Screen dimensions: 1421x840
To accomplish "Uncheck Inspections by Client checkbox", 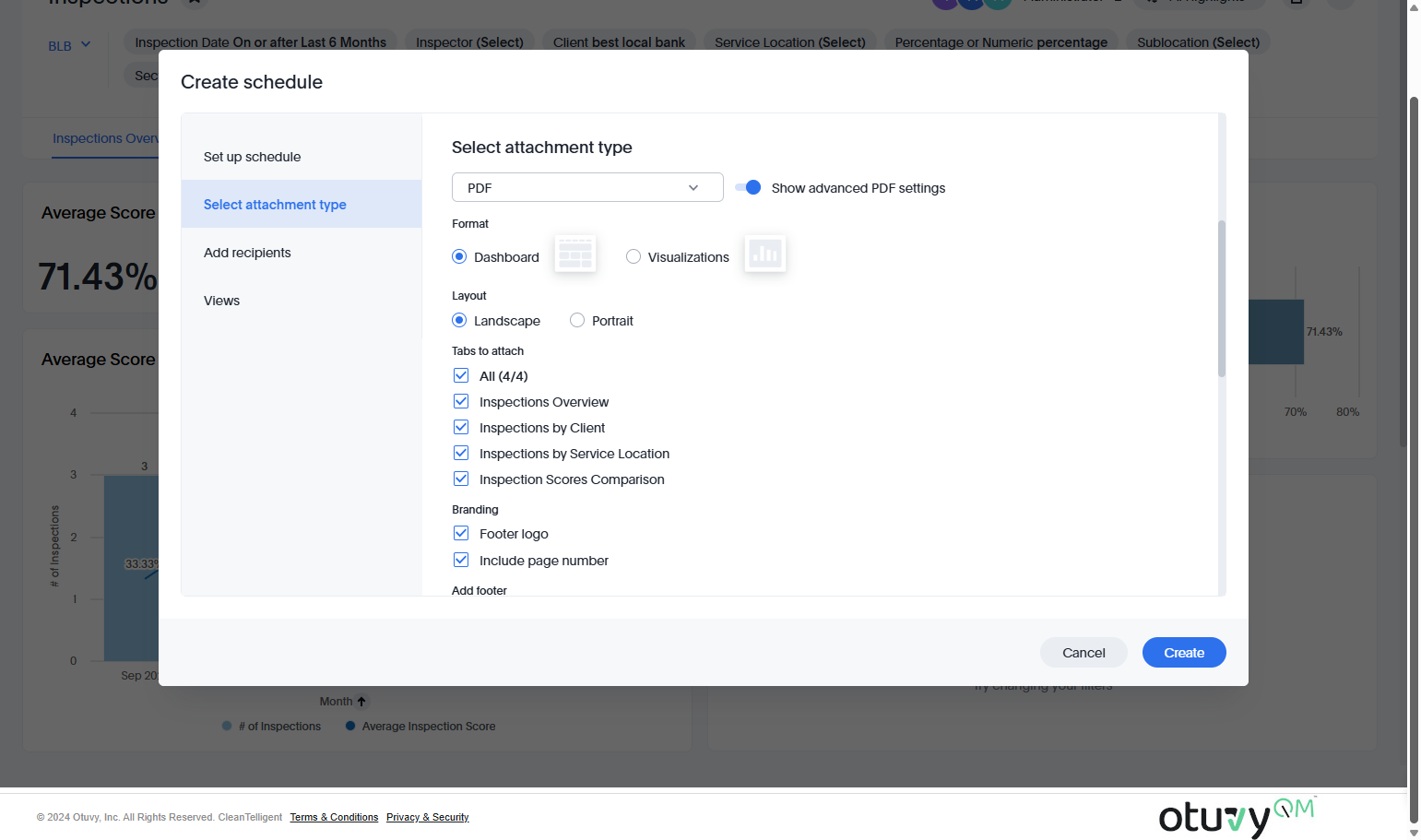I will (x=461, y=427).
